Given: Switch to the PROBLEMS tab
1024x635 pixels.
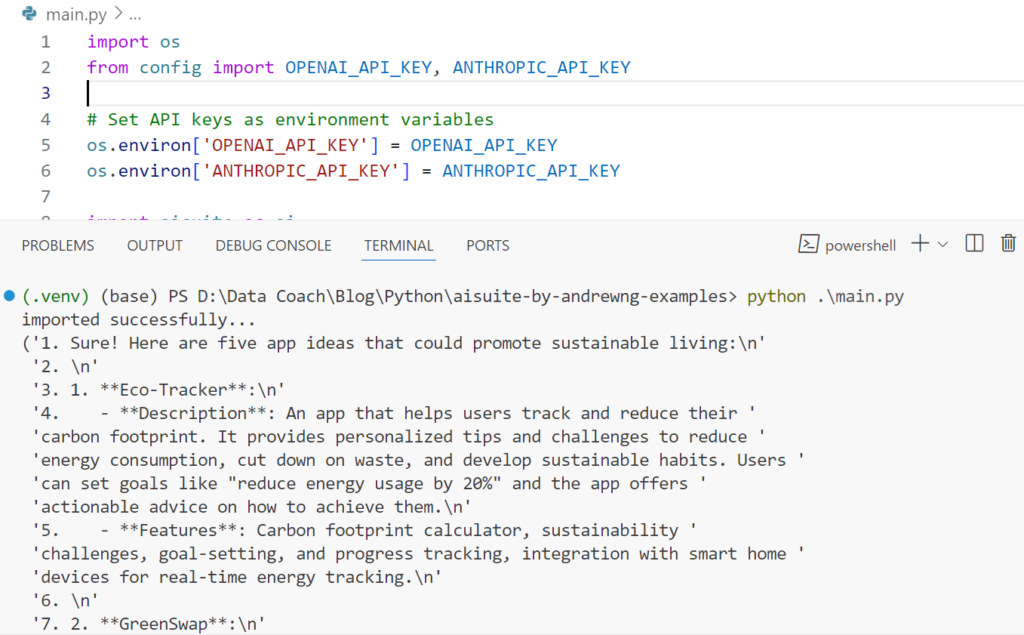Looking at the screenshot, I should 58,246.
